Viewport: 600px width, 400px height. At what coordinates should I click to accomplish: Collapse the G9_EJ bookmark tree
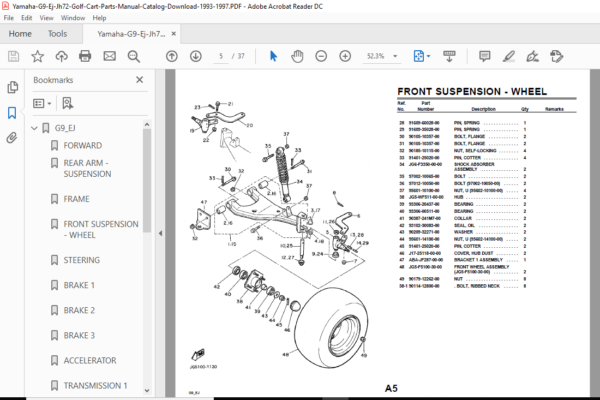point(34,128)
